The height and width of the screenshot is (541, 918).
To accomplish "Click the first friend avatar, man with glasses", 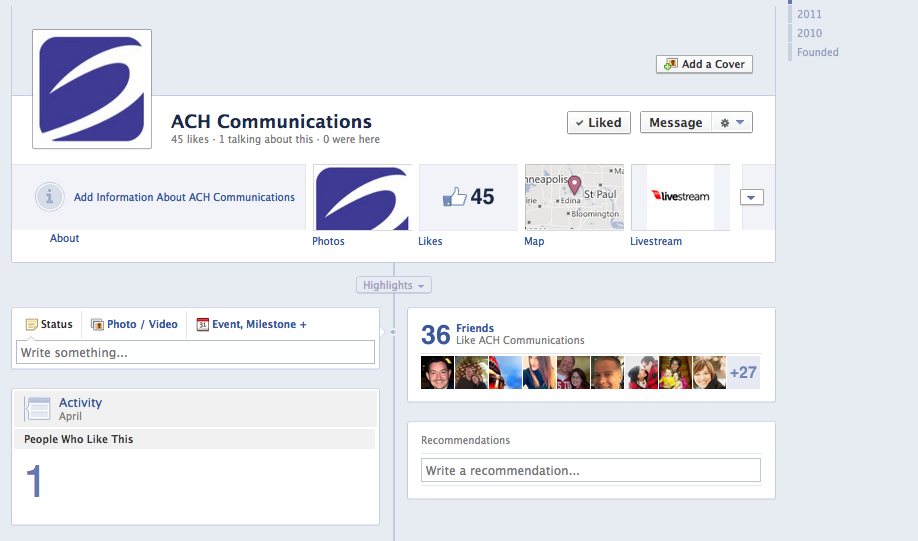I will (437, 372).
